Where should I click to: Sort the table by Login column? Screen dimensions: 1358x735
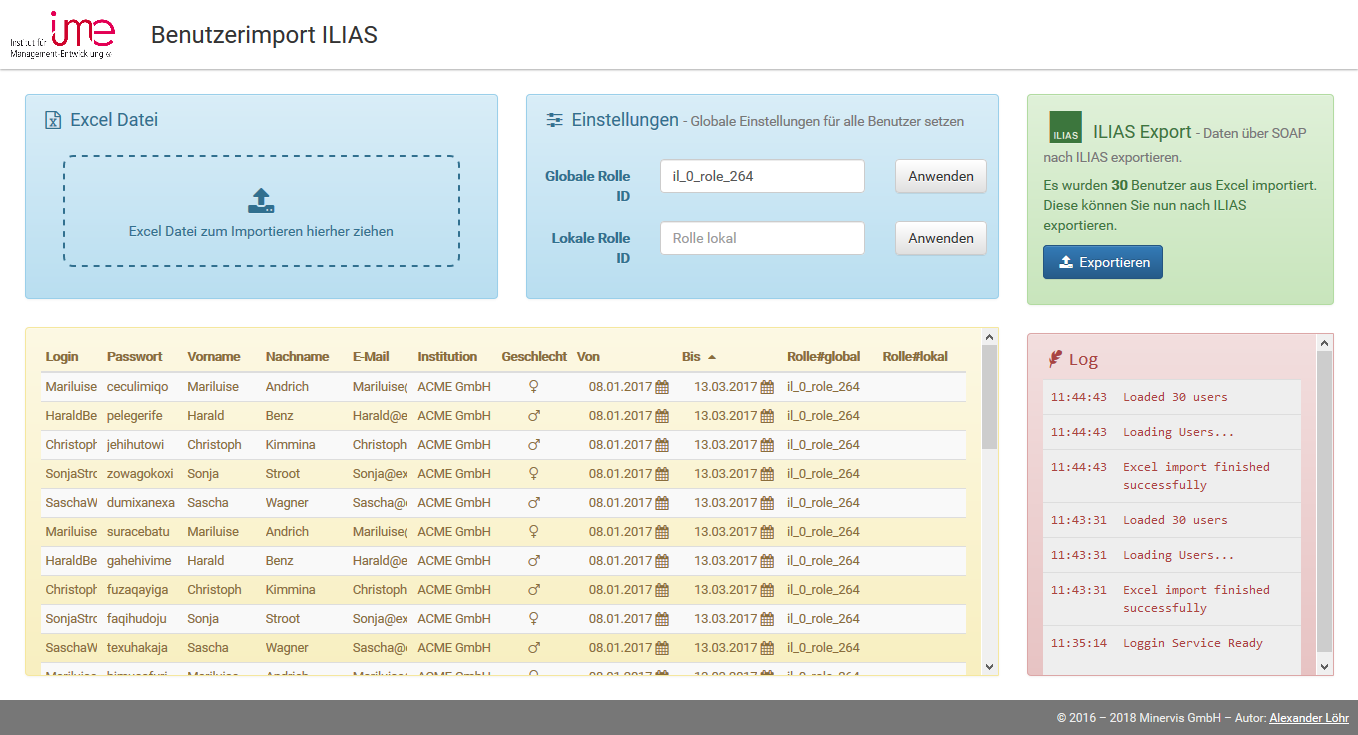pos(62,357)
